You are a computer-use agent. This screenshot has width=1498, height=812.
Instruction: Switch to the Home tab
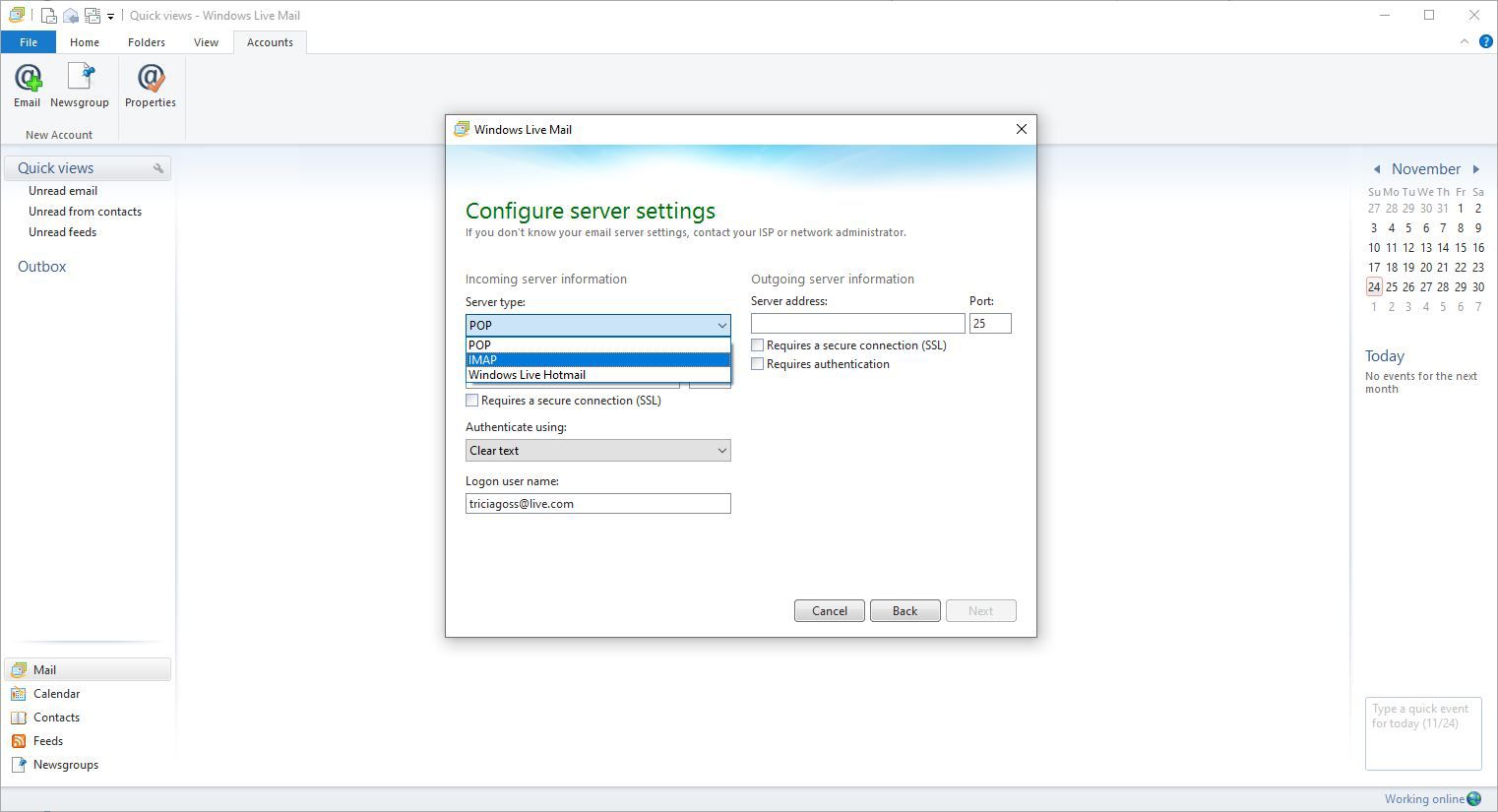pos(85,42)
